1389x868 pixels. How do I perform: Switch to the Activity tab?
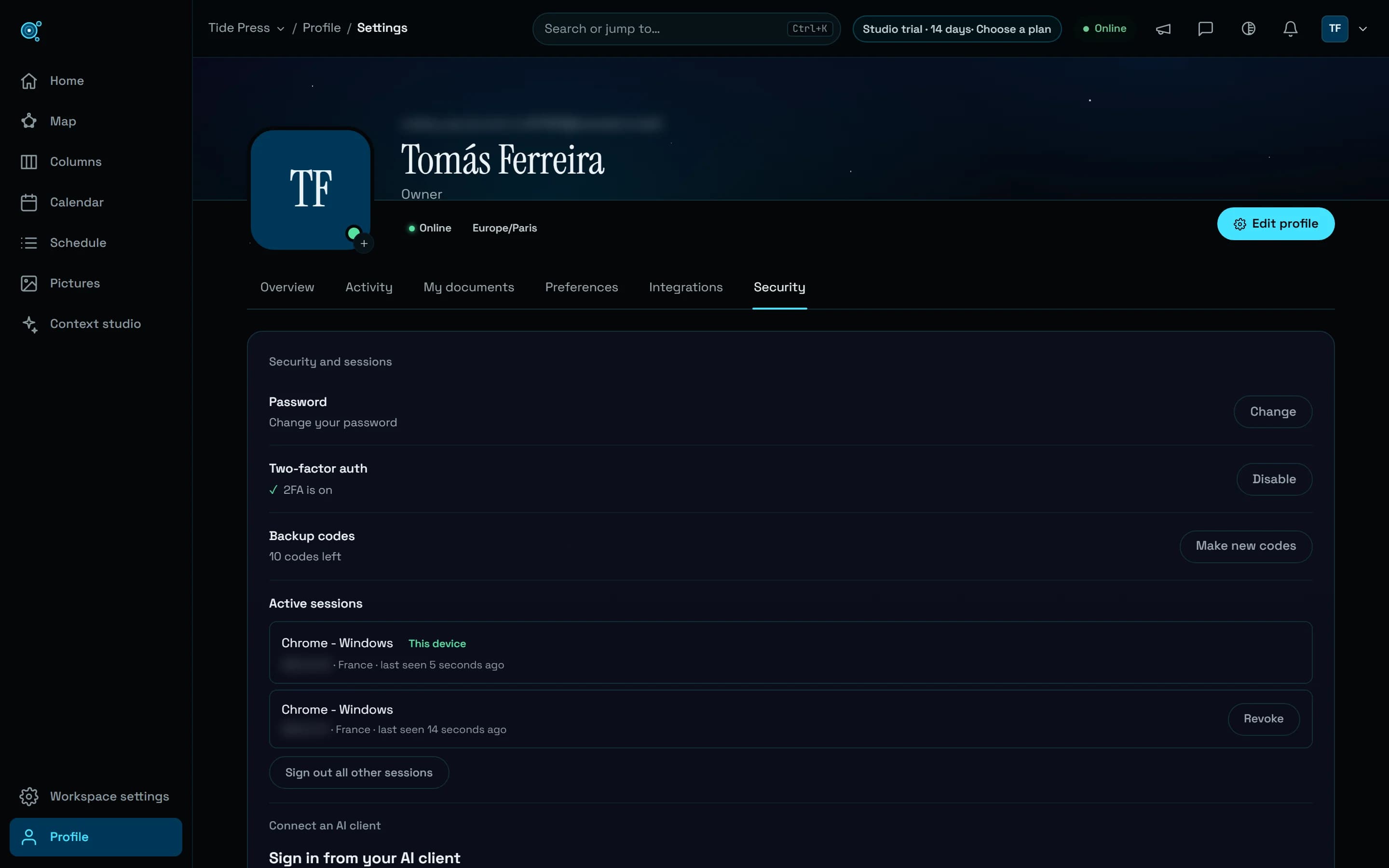tap(369, 287)
